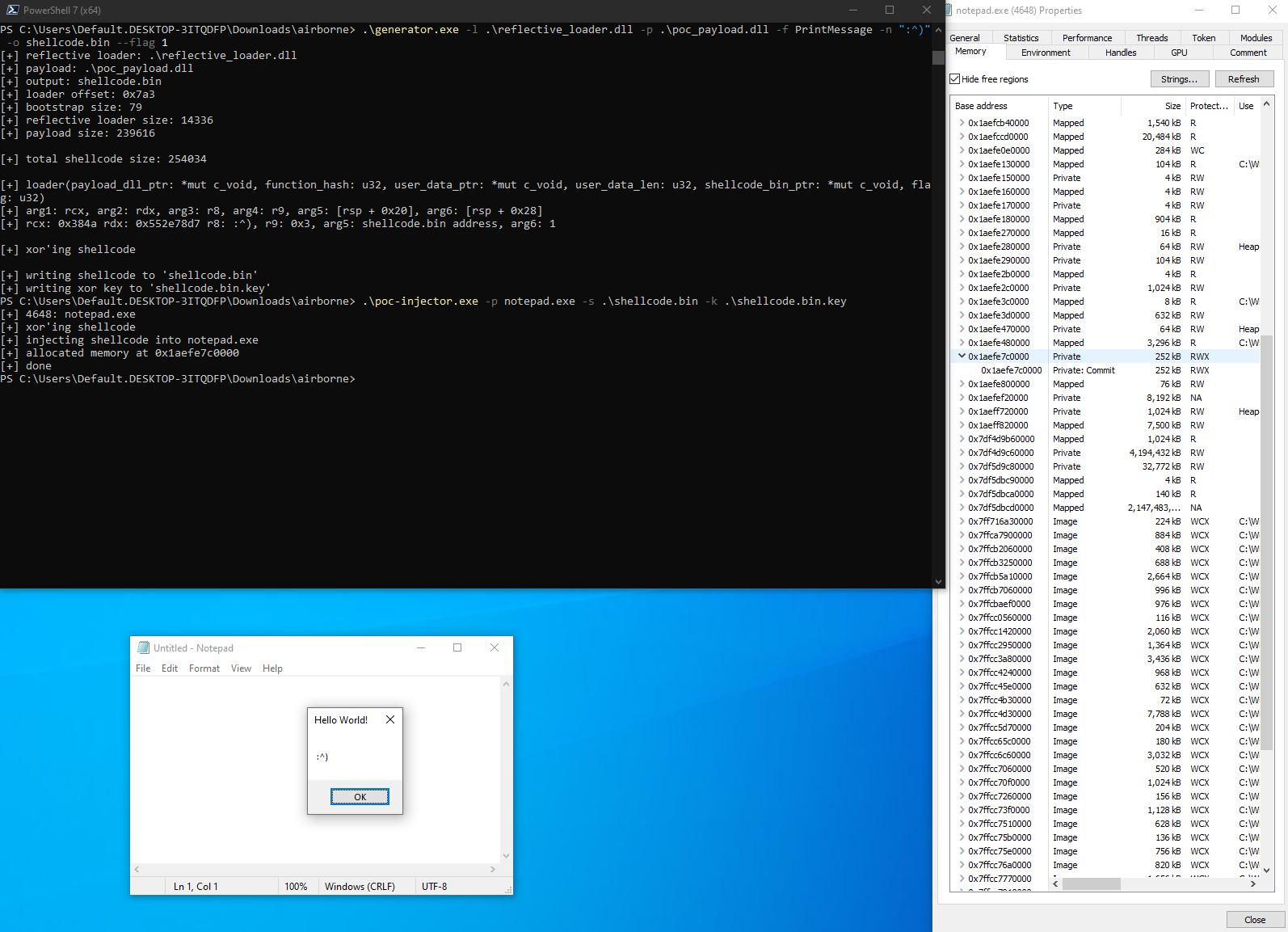Click OK in Hello World dialog
This screenshot has height=932, width=1288.
click(x=360, y=797)
